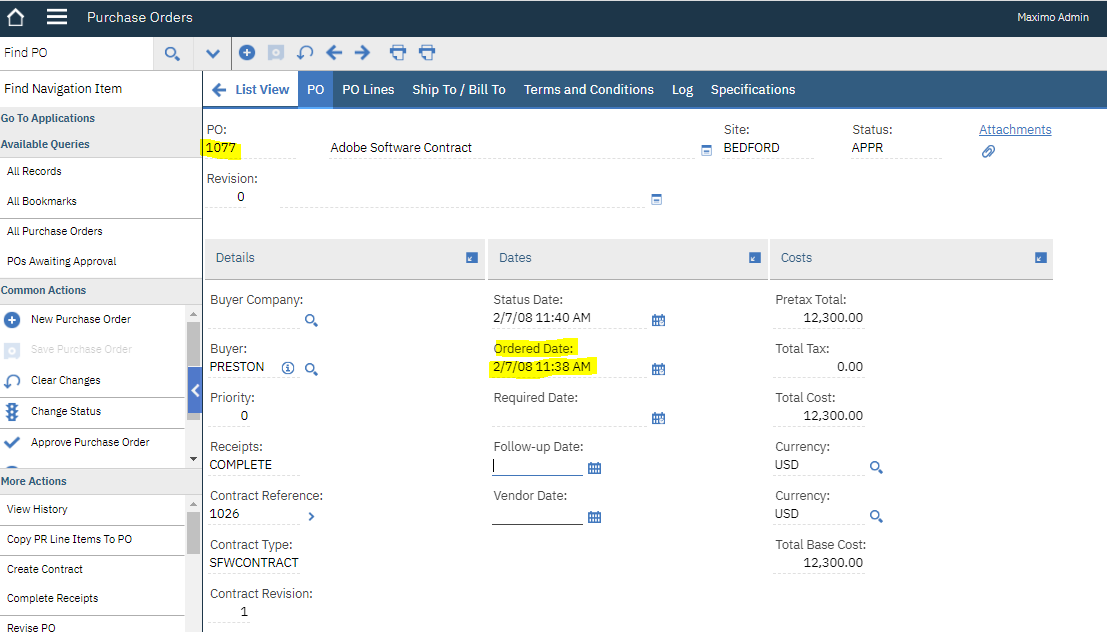
Task: Collapse the Dates section
Action: [755, 258]
